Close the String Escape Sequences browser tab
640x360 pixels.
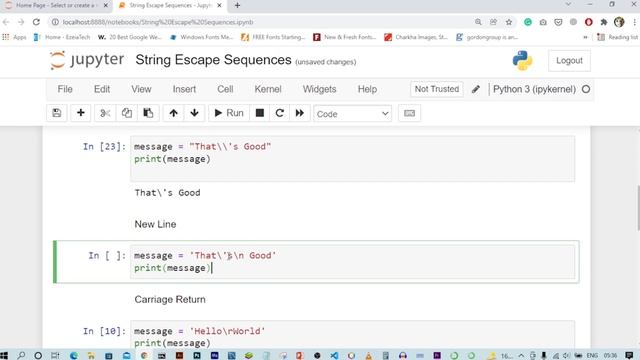click(220, 5)
